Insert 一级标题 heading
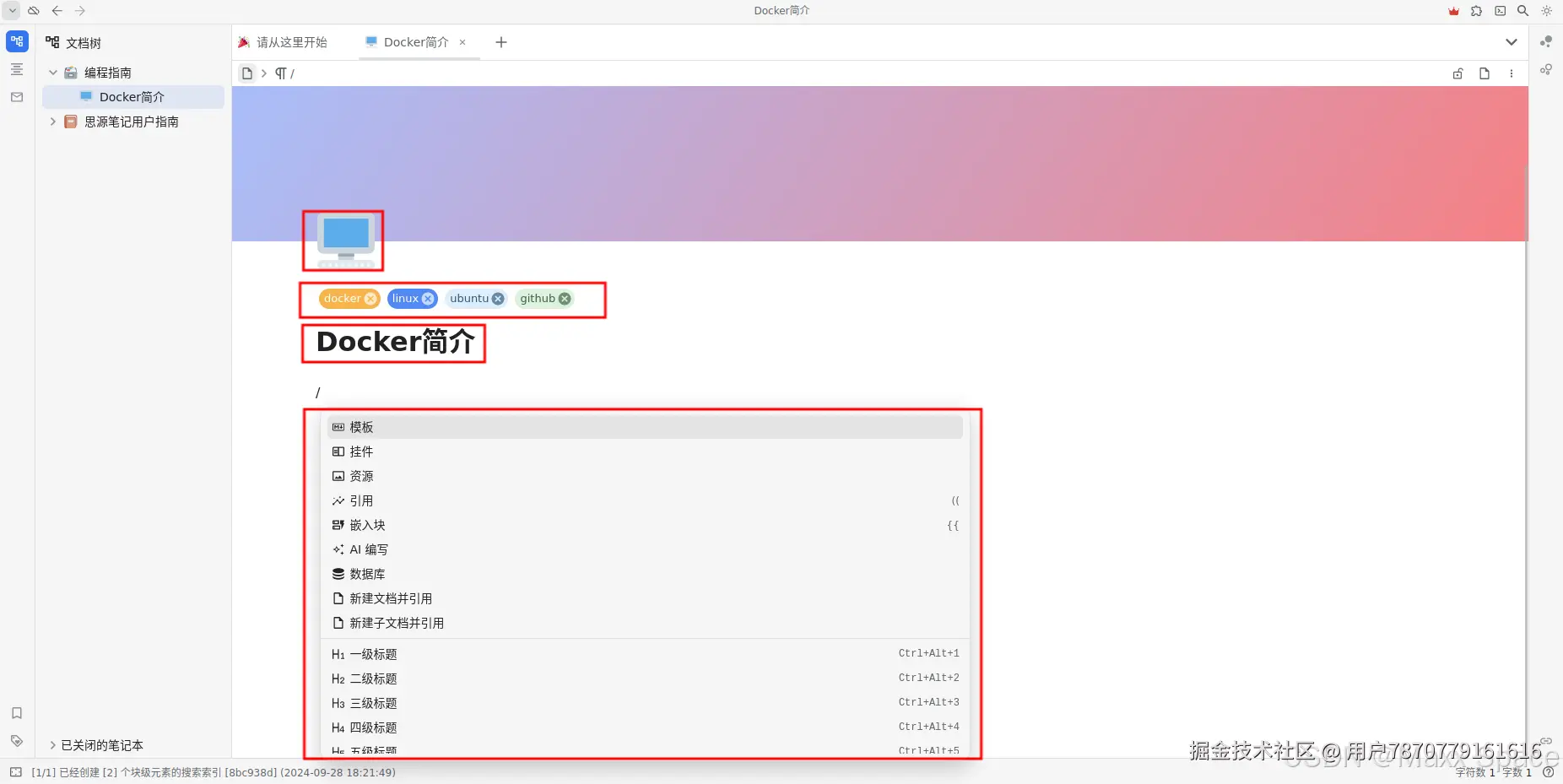This screenshot has width=1563, height=784. click(x=645, y=654)
